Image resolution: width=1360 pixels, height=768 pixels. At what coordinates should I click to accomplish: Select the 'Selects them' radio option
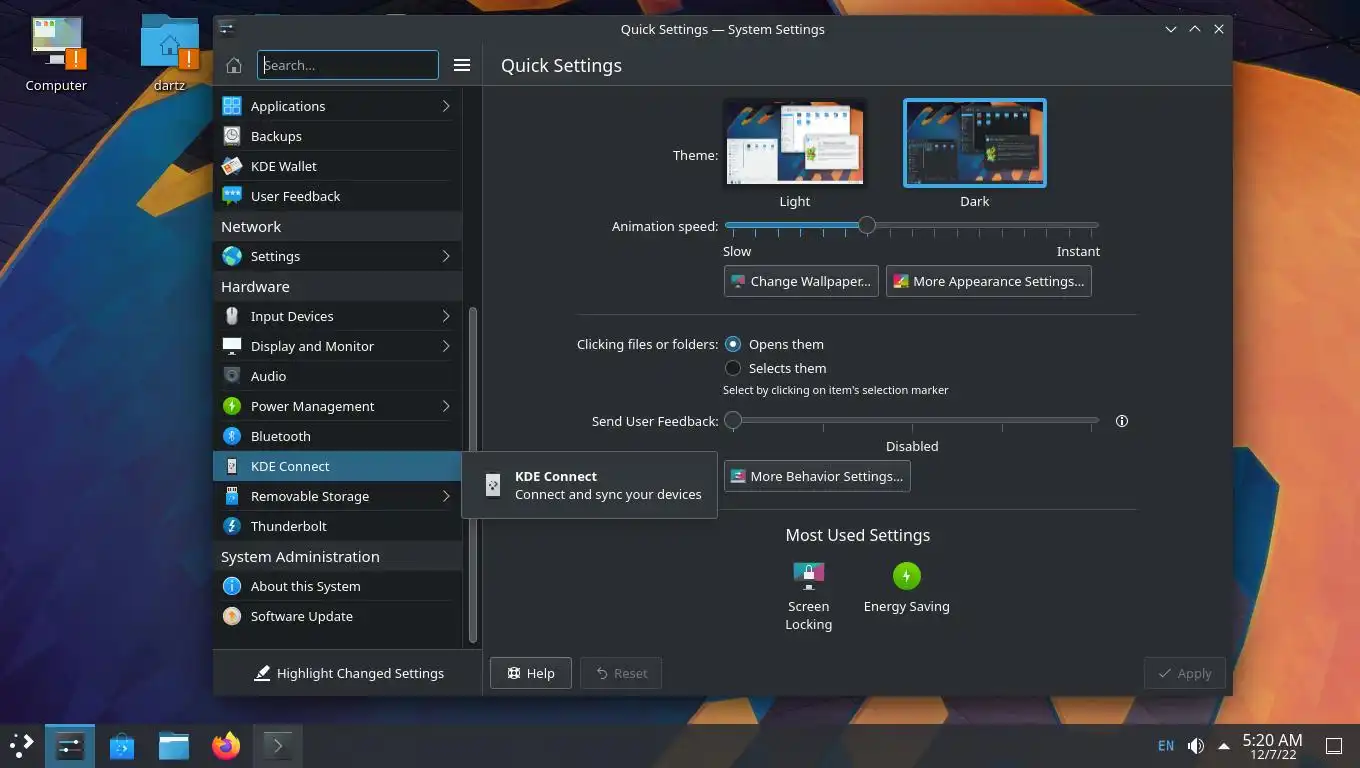coord(733,368)
